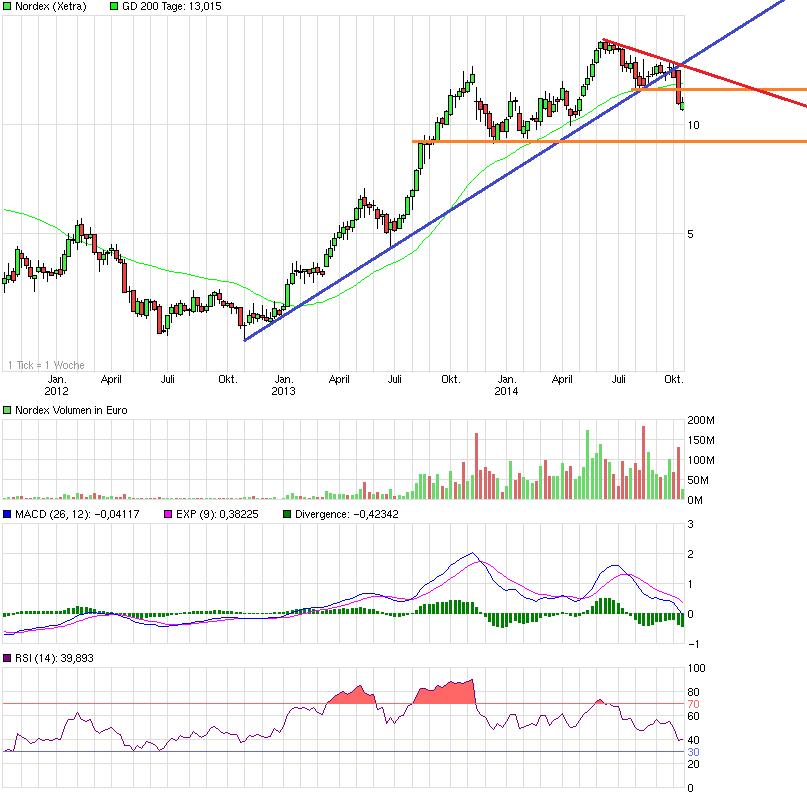Click the volume axis label '50M'
Viewport: 807px width, 796px height.
698,480
